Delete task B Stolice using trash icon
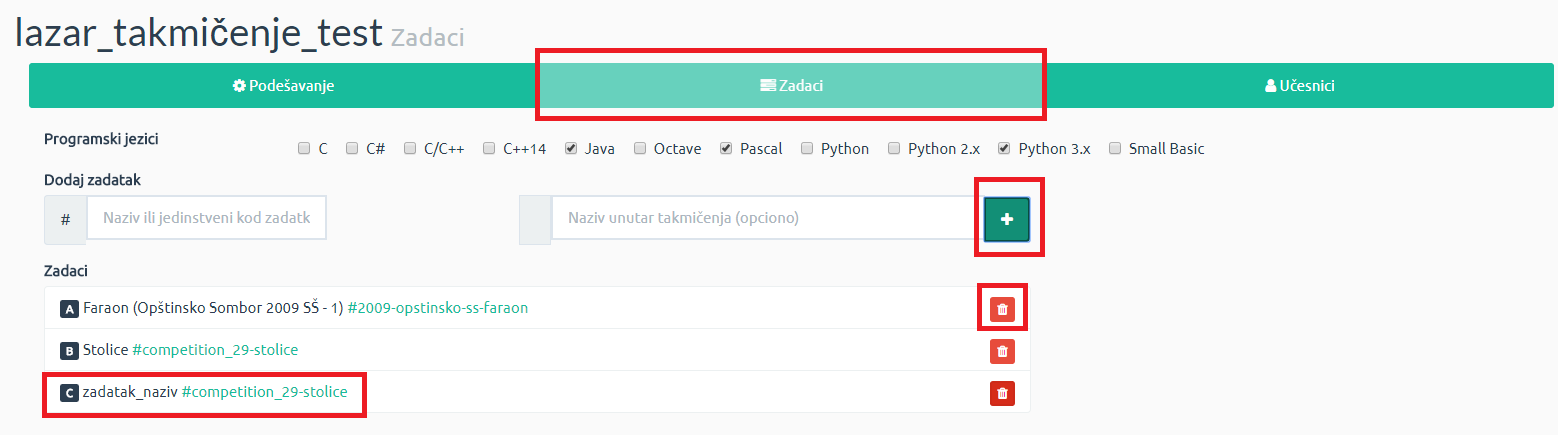The image size is (1558, 435). pyautogui.click(x=1002, y=351)
